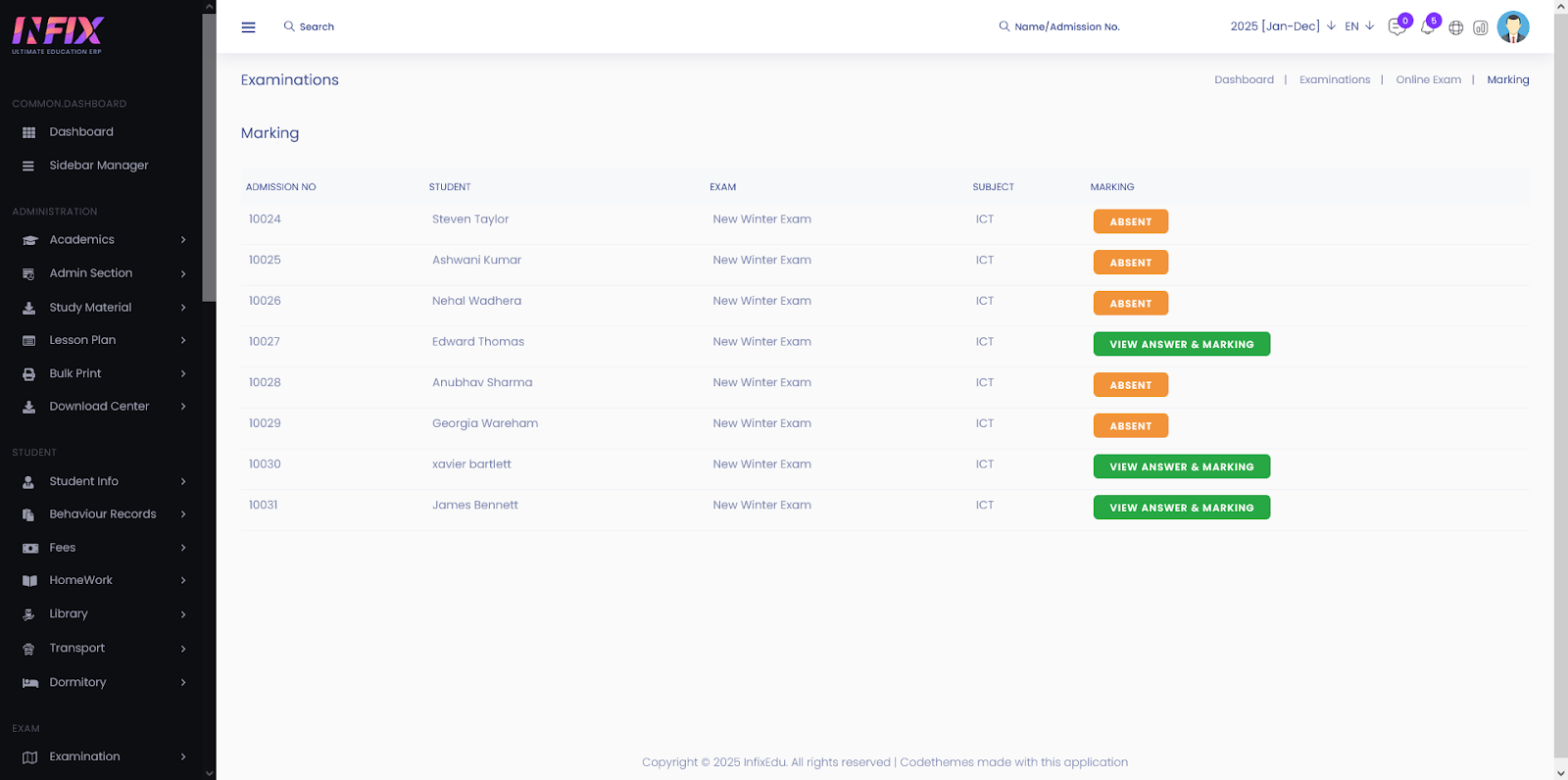Click Absent button for Steven Taylor
This screenshot has width=1568, height=780.
click(1130, 221)
